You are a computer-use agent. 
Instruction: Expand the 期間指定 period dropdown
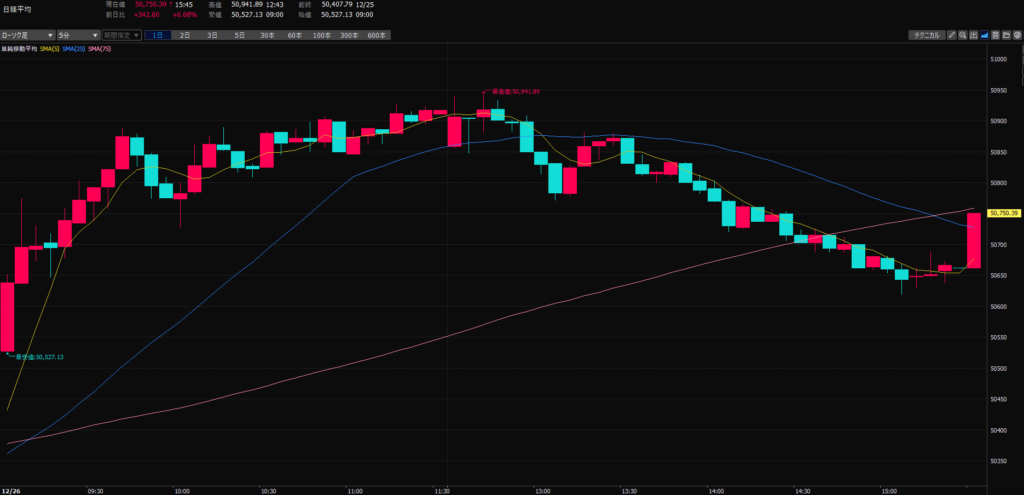121,35
